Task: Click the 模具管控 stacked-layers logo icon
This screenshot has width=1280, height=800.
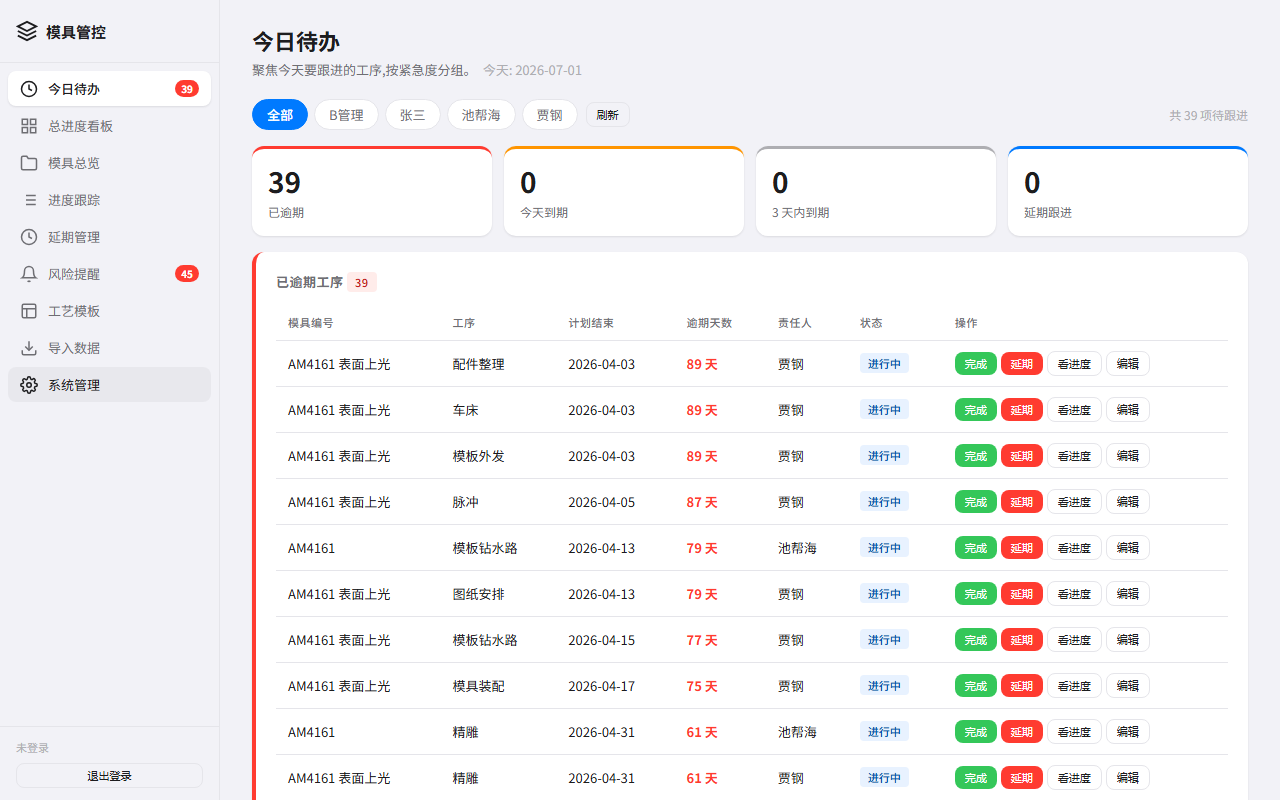Action: [27, 31]
